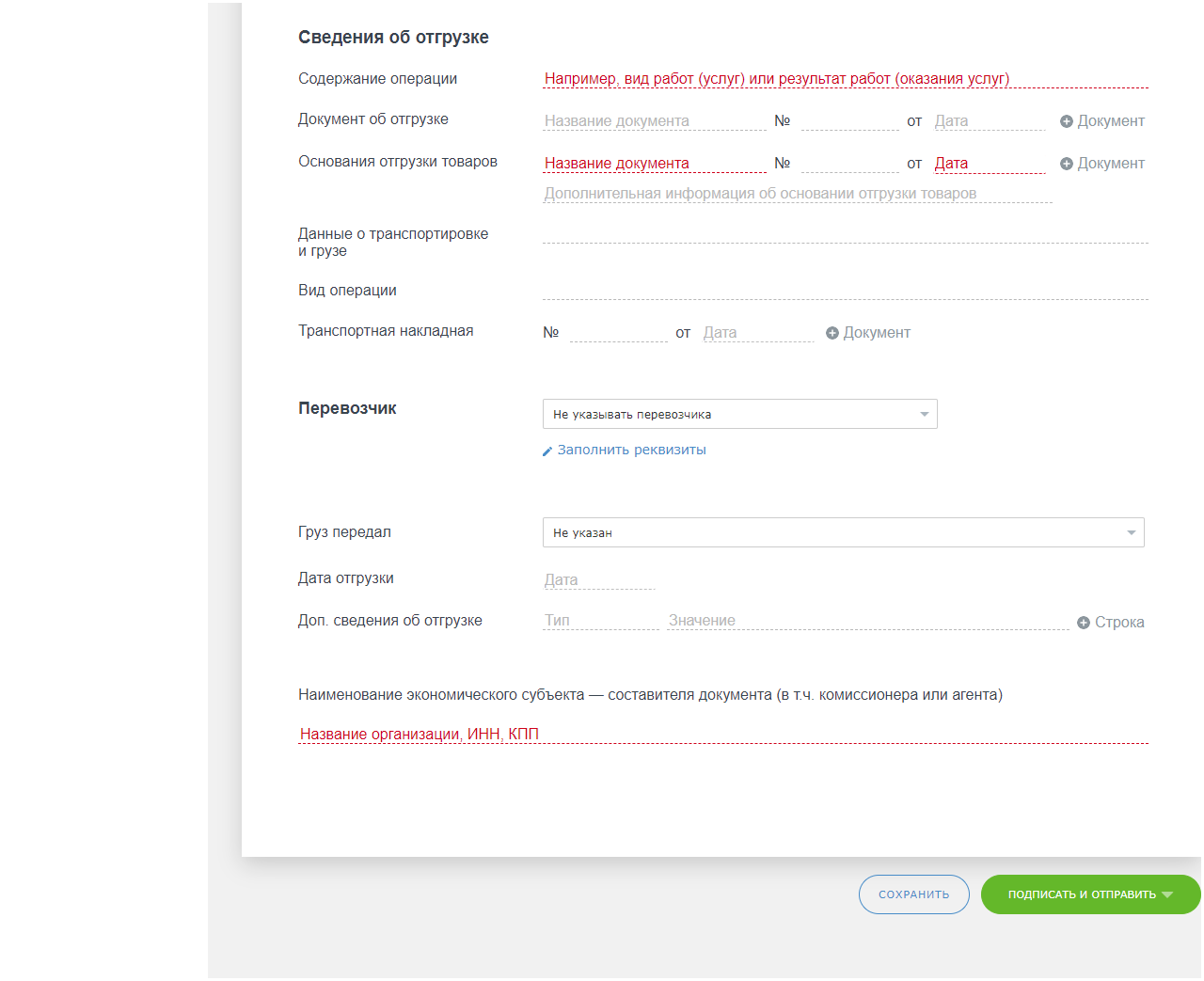
Task: Click the plus icon for Документ об отгрузке
Action: tap(1067, 121)
